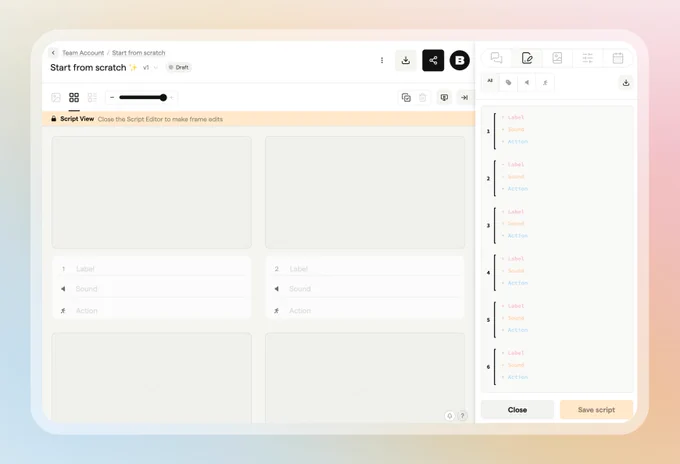Open the Team Account breadcrumb link

click(x=83, y=53)
